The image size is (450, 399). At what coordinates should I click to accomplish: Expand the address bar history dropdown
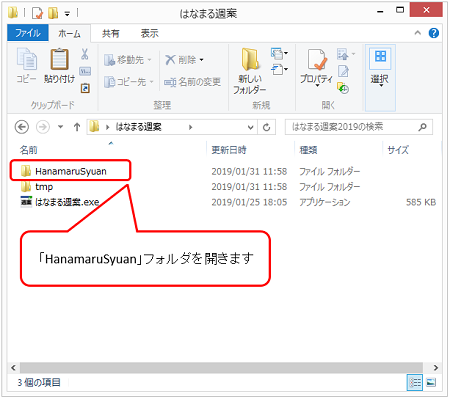point(250,127)
